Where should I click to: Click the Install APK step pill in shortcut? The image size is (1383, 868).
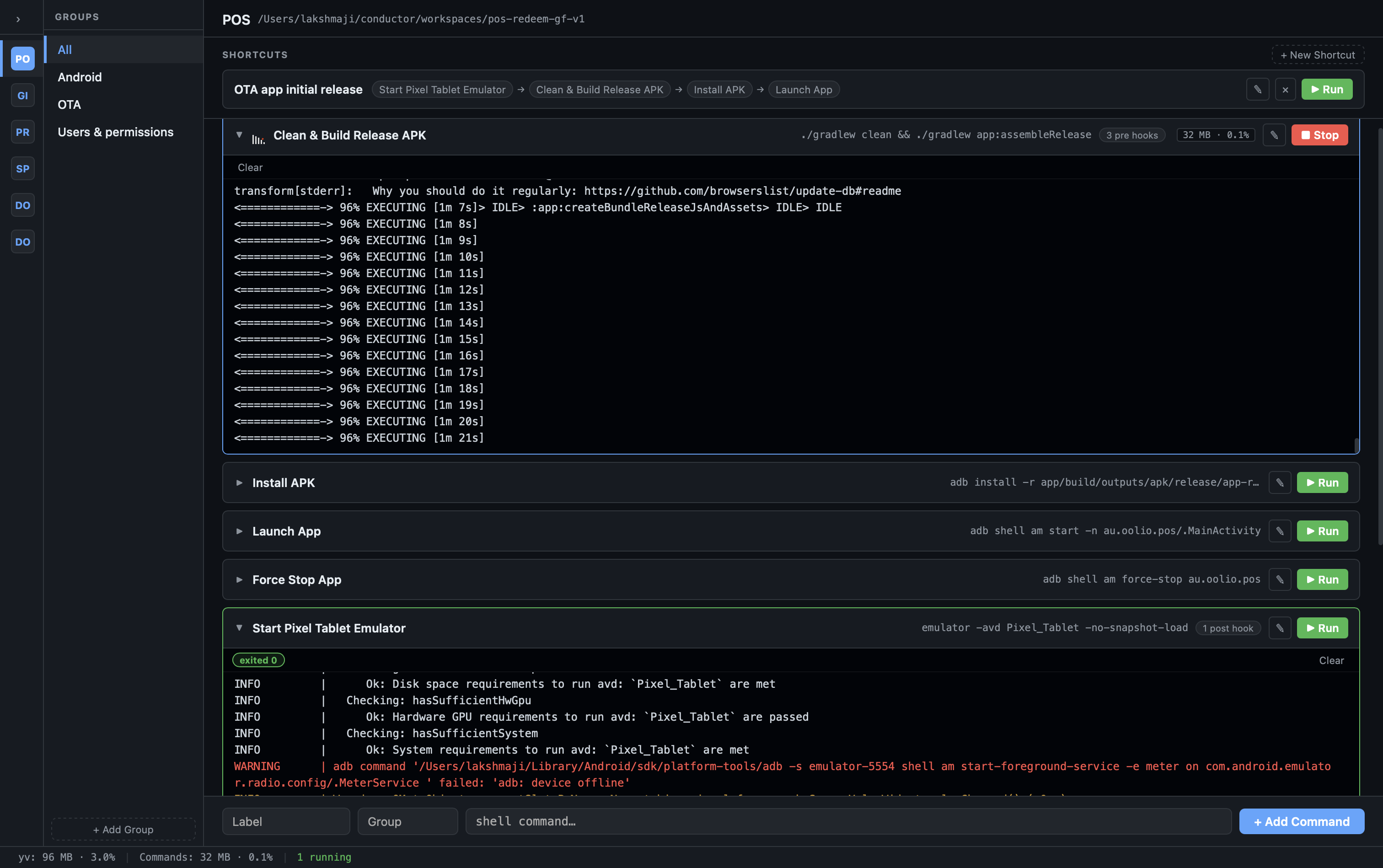[719, 90]
